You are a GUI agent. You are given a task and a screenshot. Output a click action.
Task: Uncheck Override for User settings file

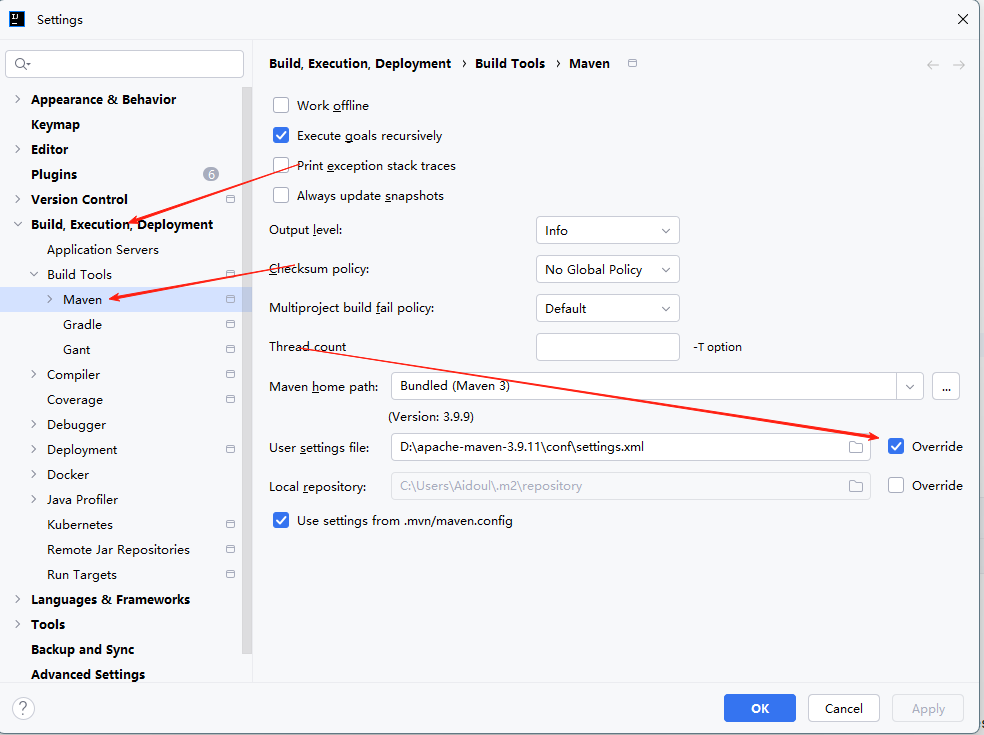pos(896,446)
